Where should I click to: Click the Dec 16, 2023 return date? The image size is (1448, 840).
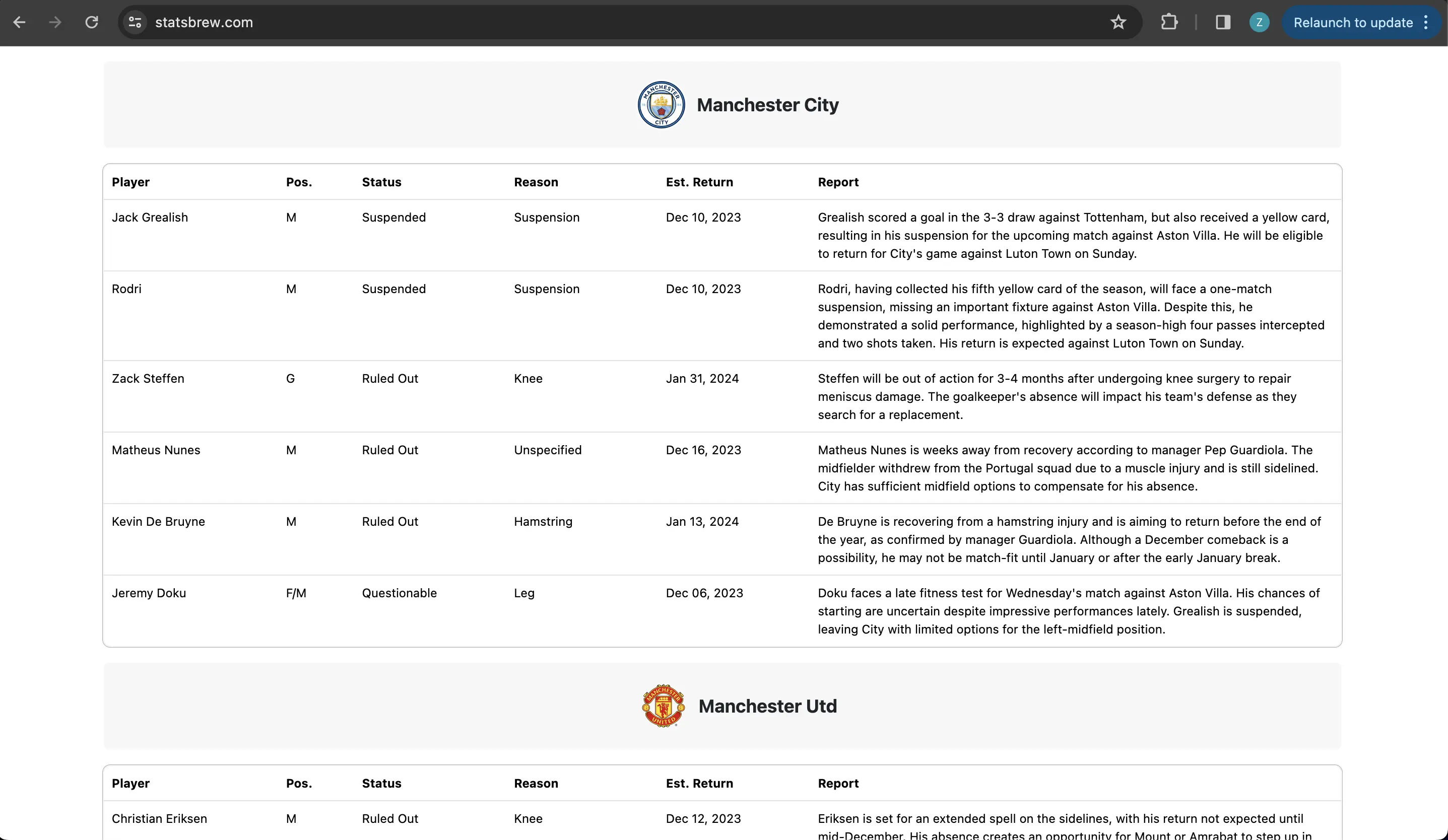703,450
